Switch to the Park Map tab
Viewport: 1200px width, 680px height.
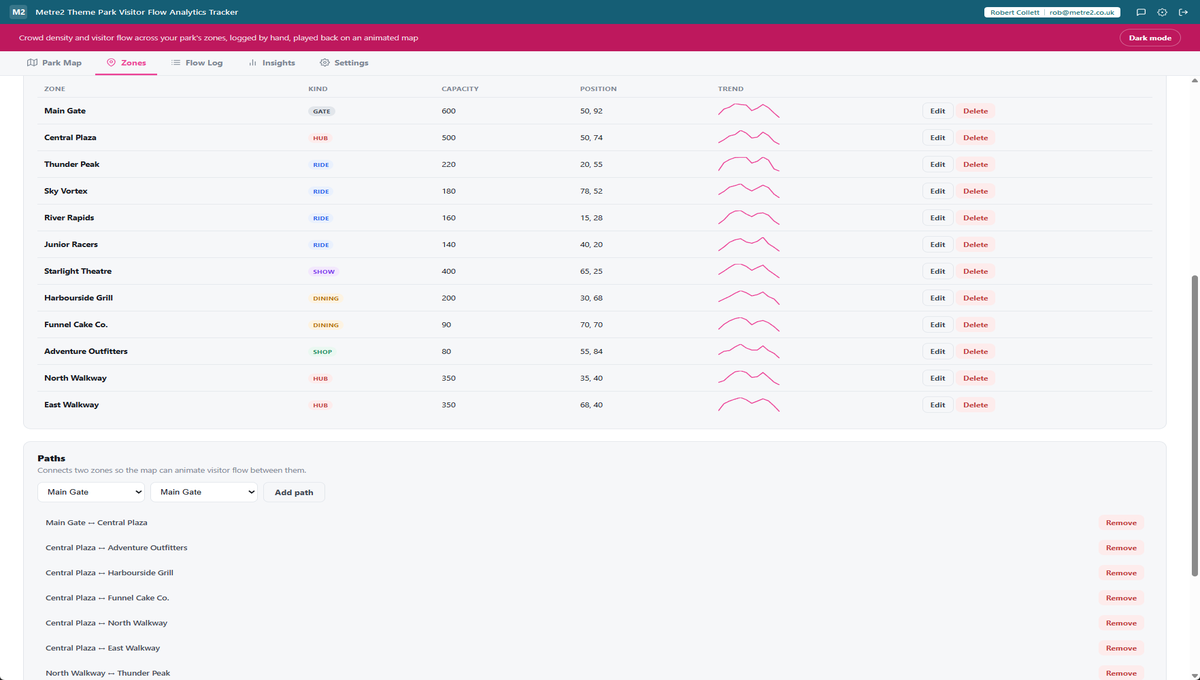55,63
